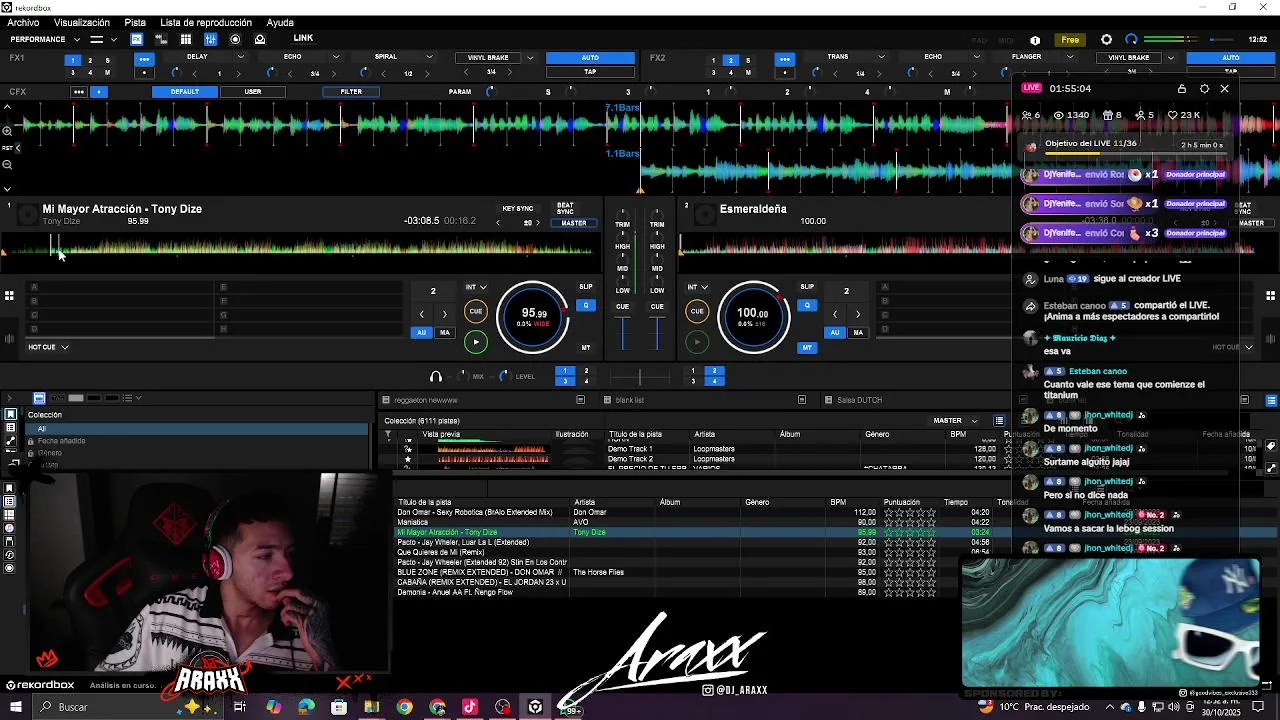Open settings gear in top bar

point(1106,40)
